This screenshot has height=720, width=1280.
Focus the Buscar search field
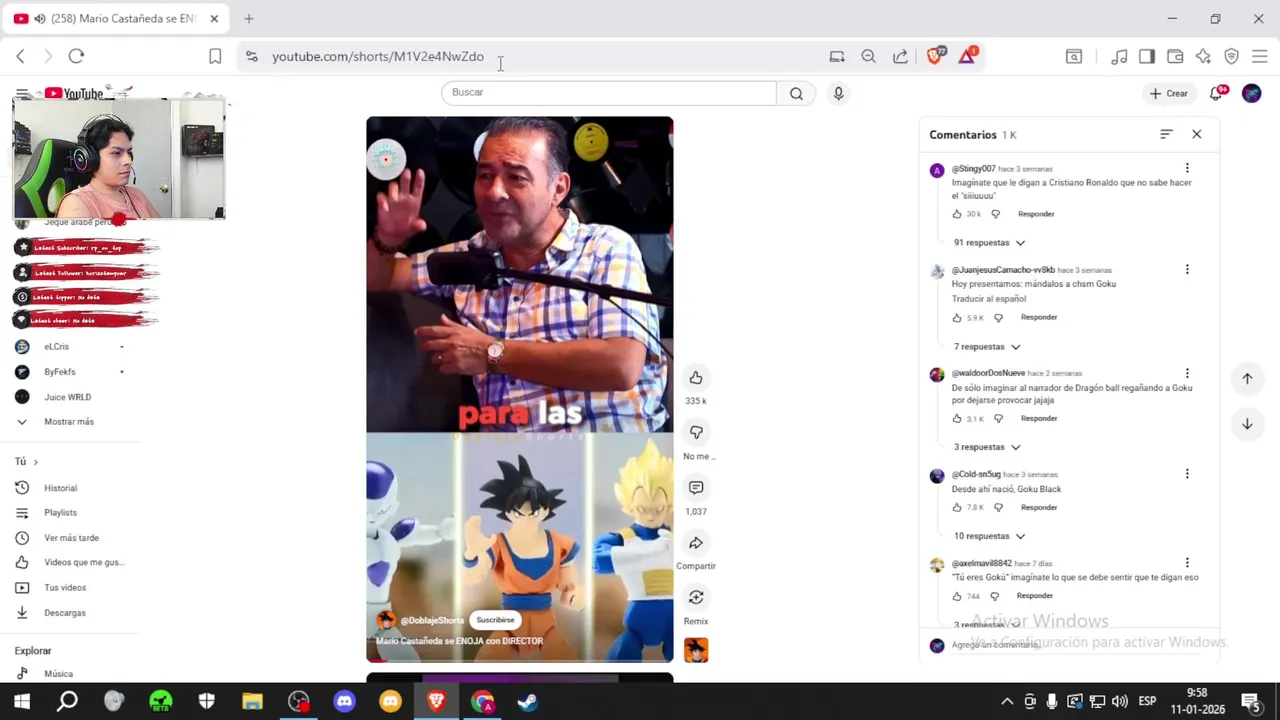pos(608,93)
